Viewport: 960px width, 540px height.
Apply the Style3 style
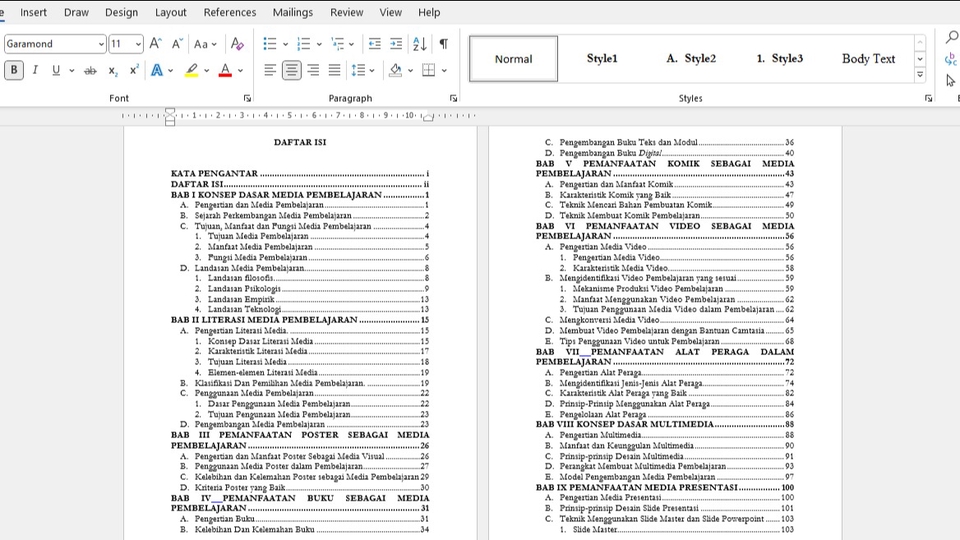tap(780, 59)
